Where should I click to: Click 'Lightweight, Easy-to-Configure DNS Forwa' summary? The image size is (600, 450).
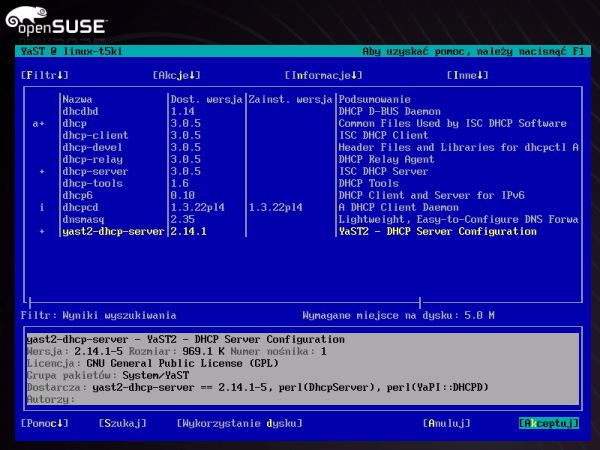point(458,219)
